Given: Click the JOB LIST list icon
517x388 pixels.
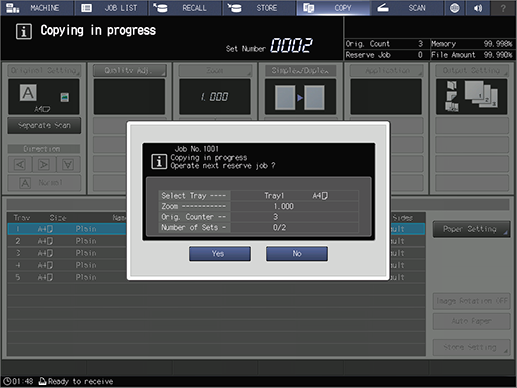Looking at the screenshot, I should (86, 8).
